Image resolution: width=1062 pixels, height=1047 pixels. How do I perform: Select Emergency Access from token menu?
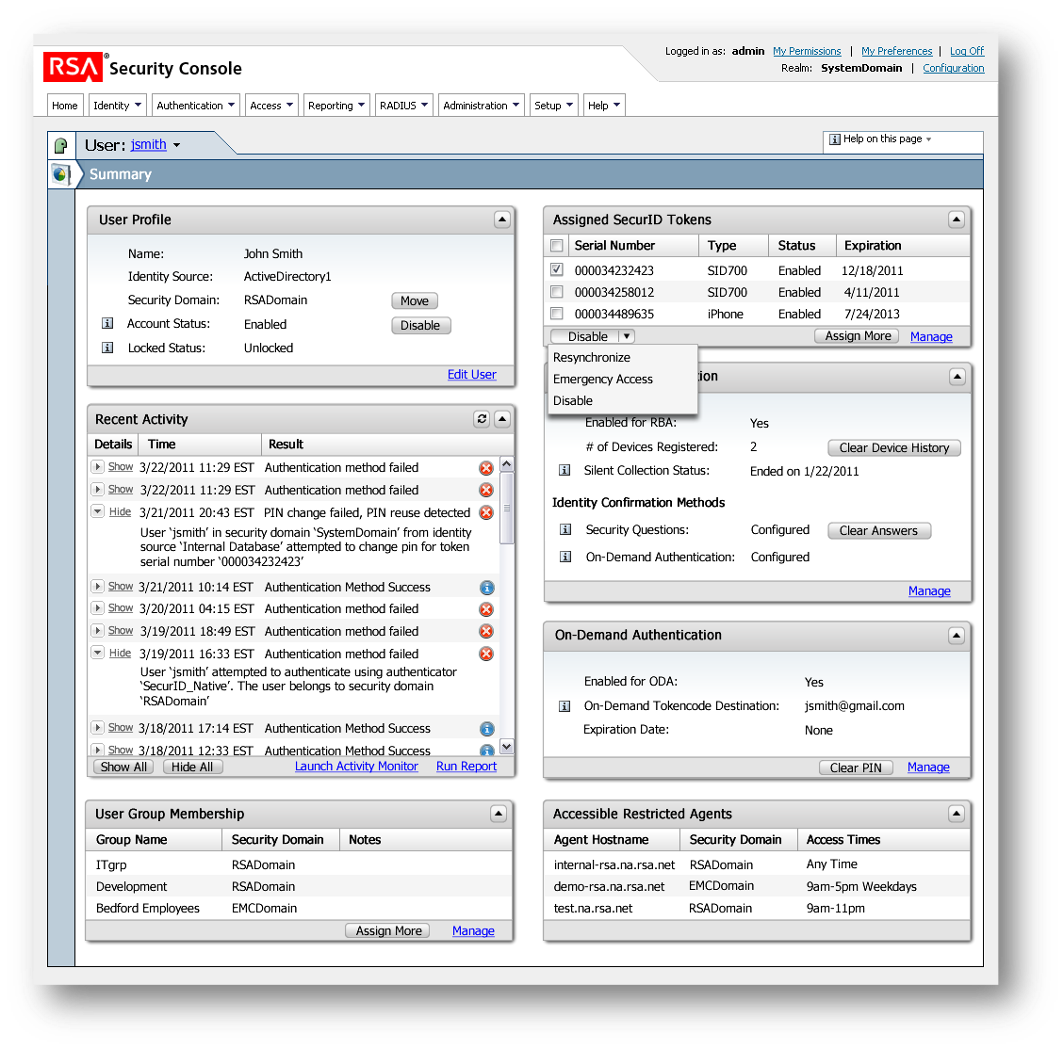click(x=603, y=379)
